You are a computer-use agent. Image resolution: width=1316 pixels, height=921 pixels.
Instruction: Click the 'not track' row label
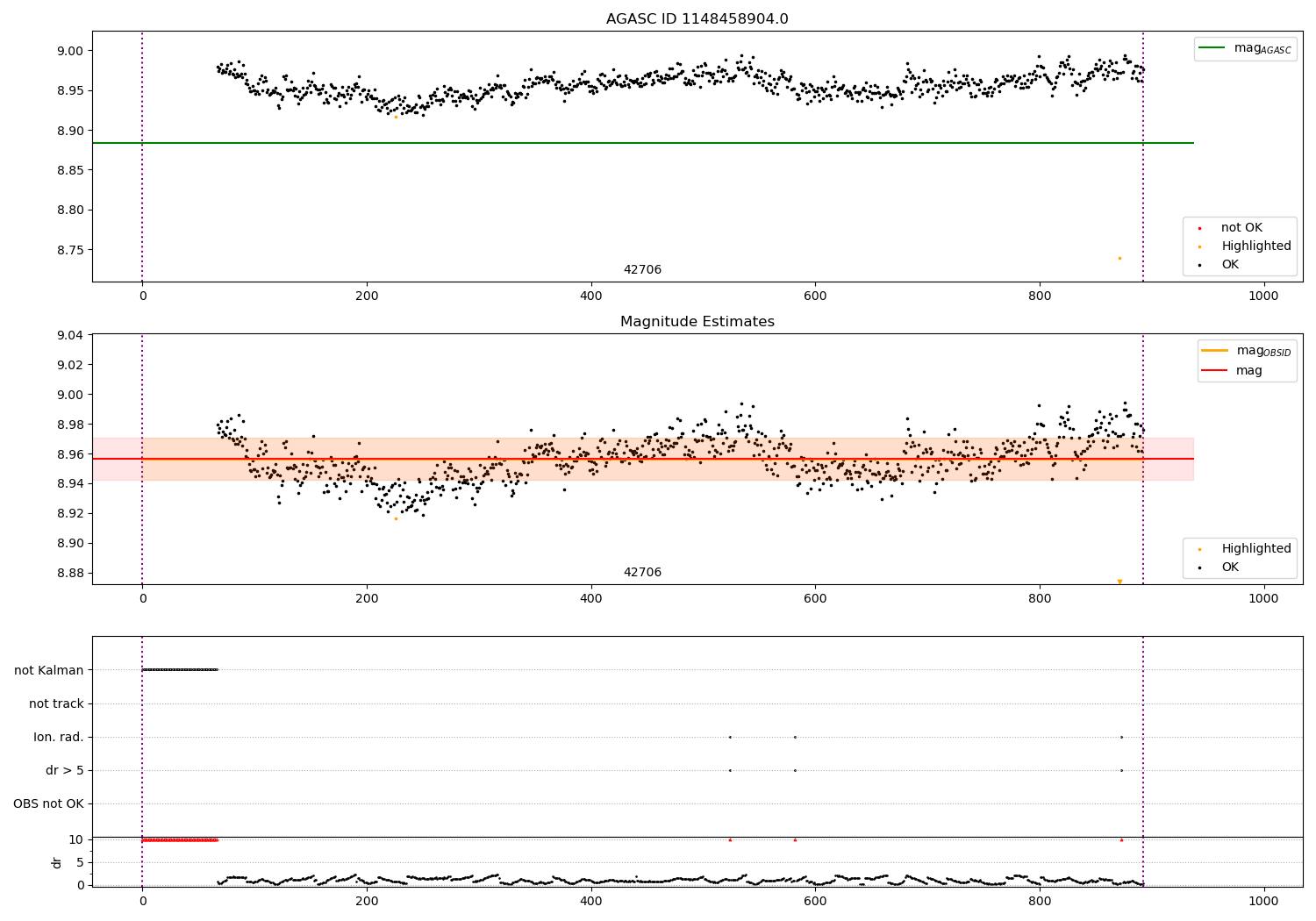tap(56, 703)
